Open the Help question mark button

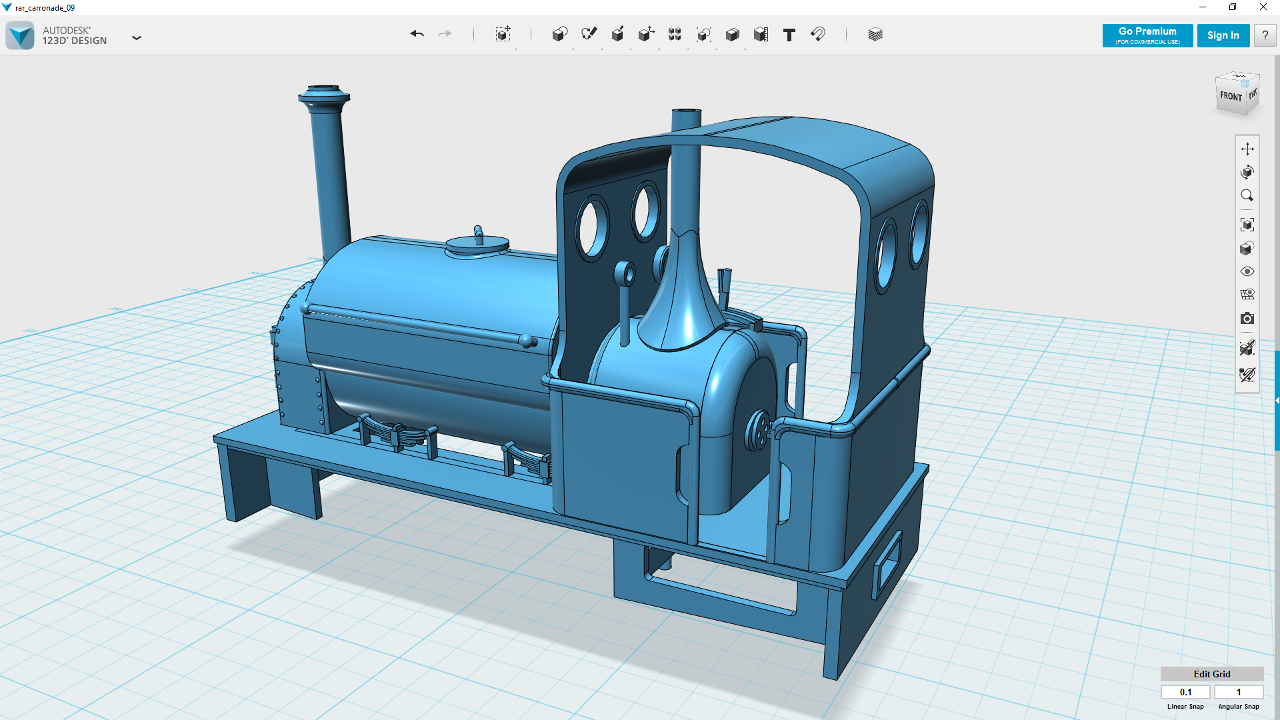(1265, 35)
